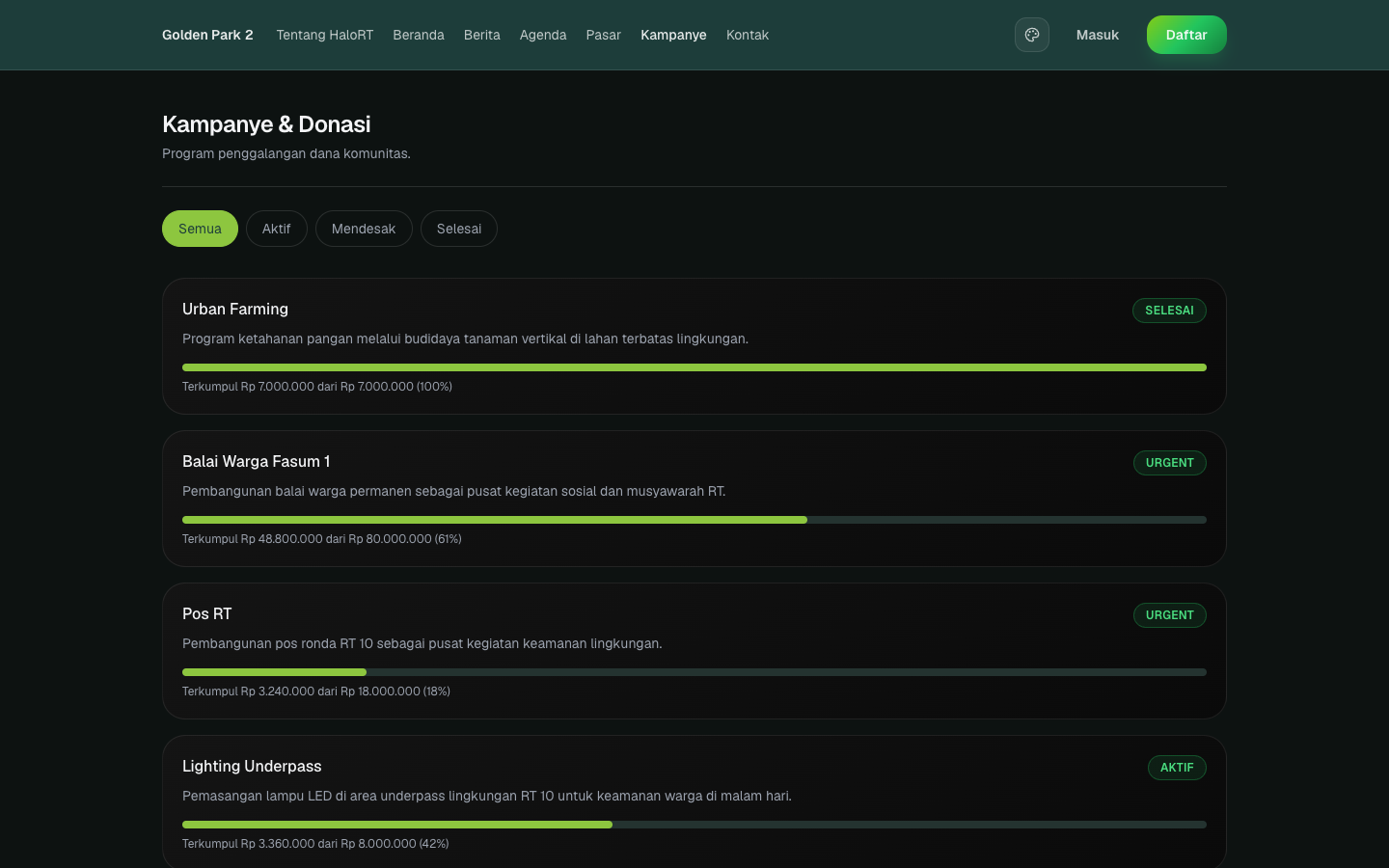Open the Pos RT campaign title

[x=207, y=613]
